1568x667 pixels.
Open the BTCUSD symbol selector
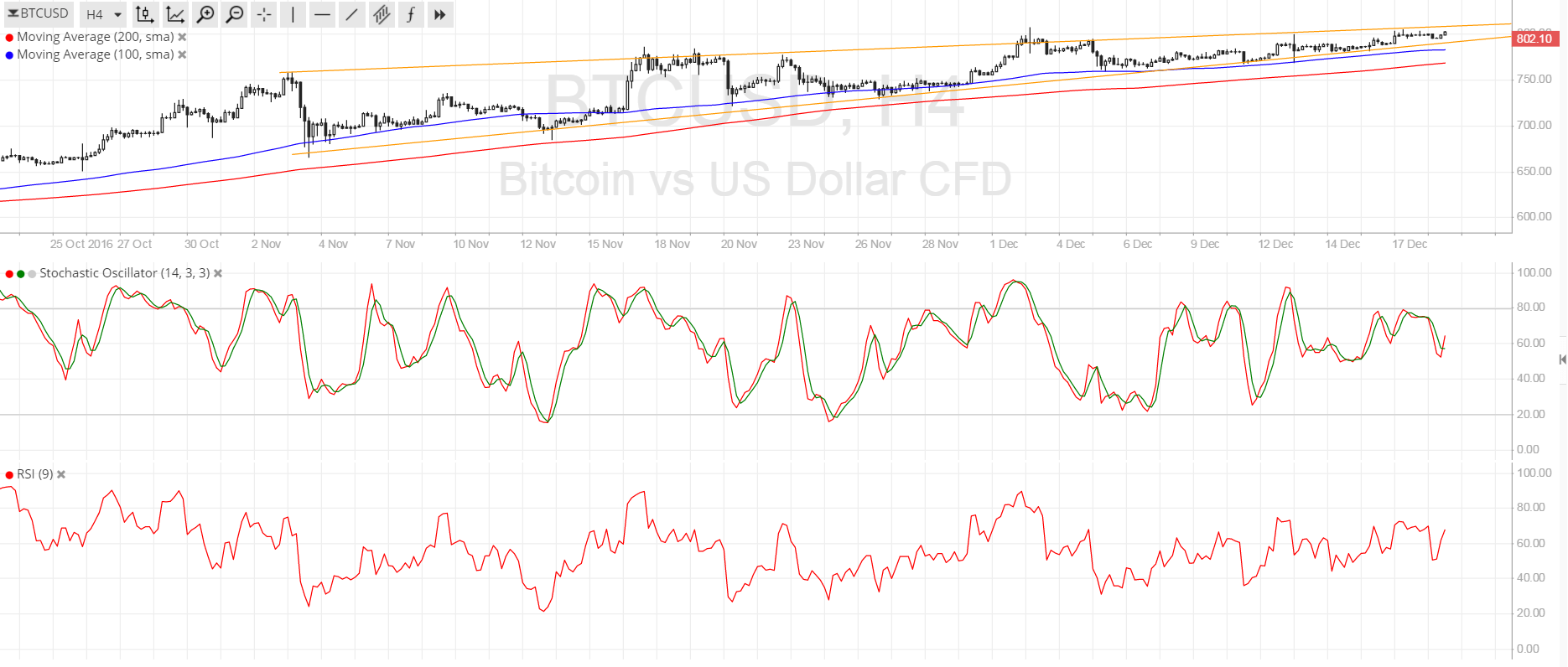pos(39,14)
